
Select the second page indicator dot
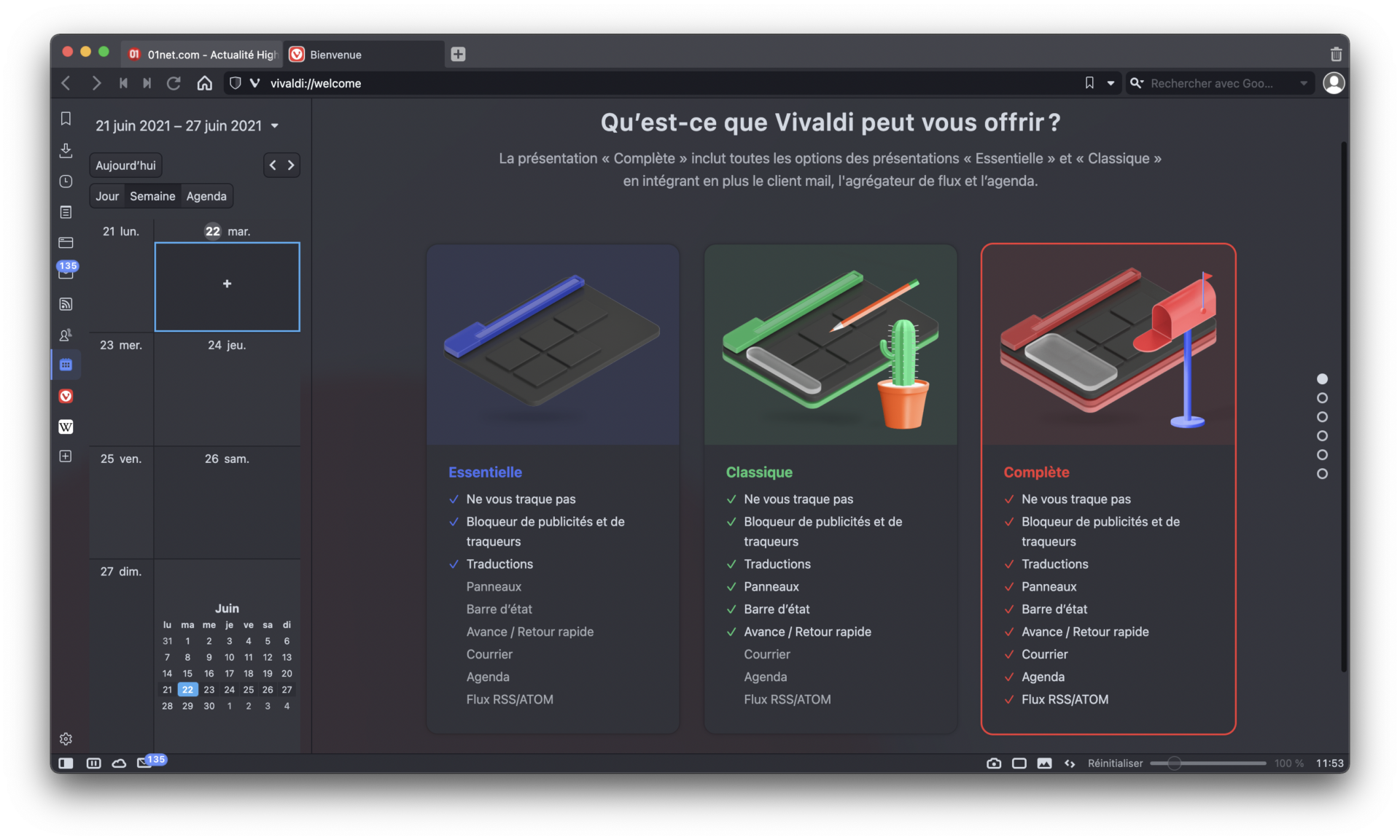click(x=1322, y=398)
